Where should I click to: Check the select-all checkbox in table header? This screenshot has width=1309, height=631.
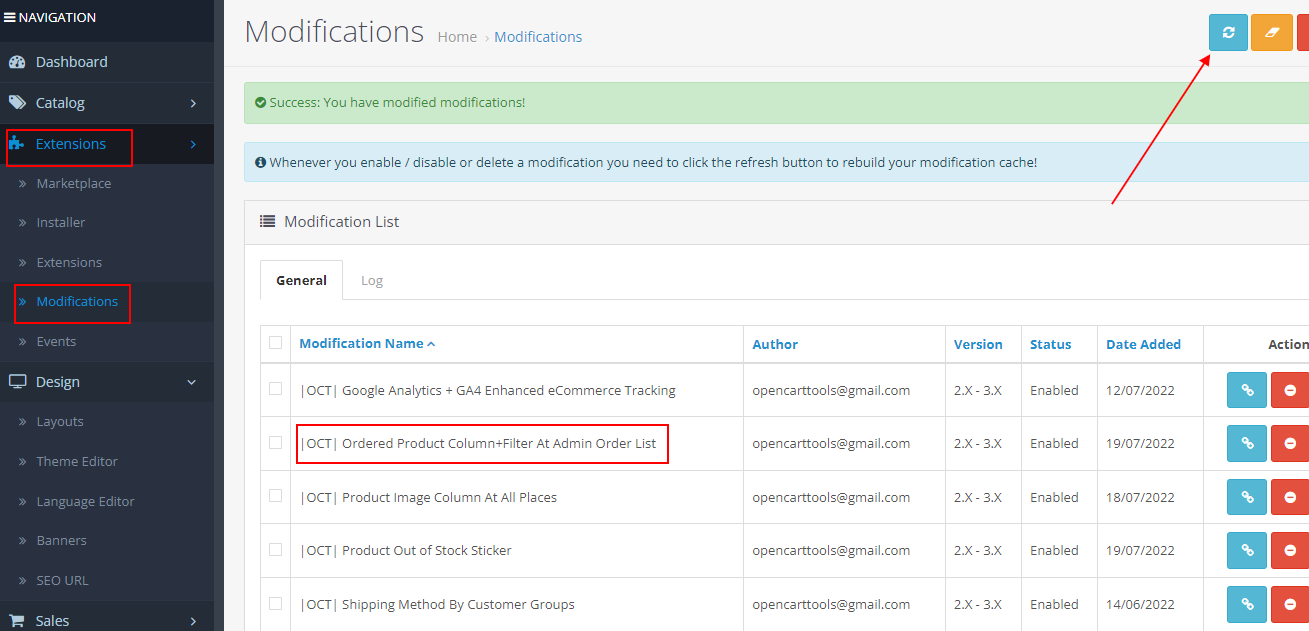point(275,342)
